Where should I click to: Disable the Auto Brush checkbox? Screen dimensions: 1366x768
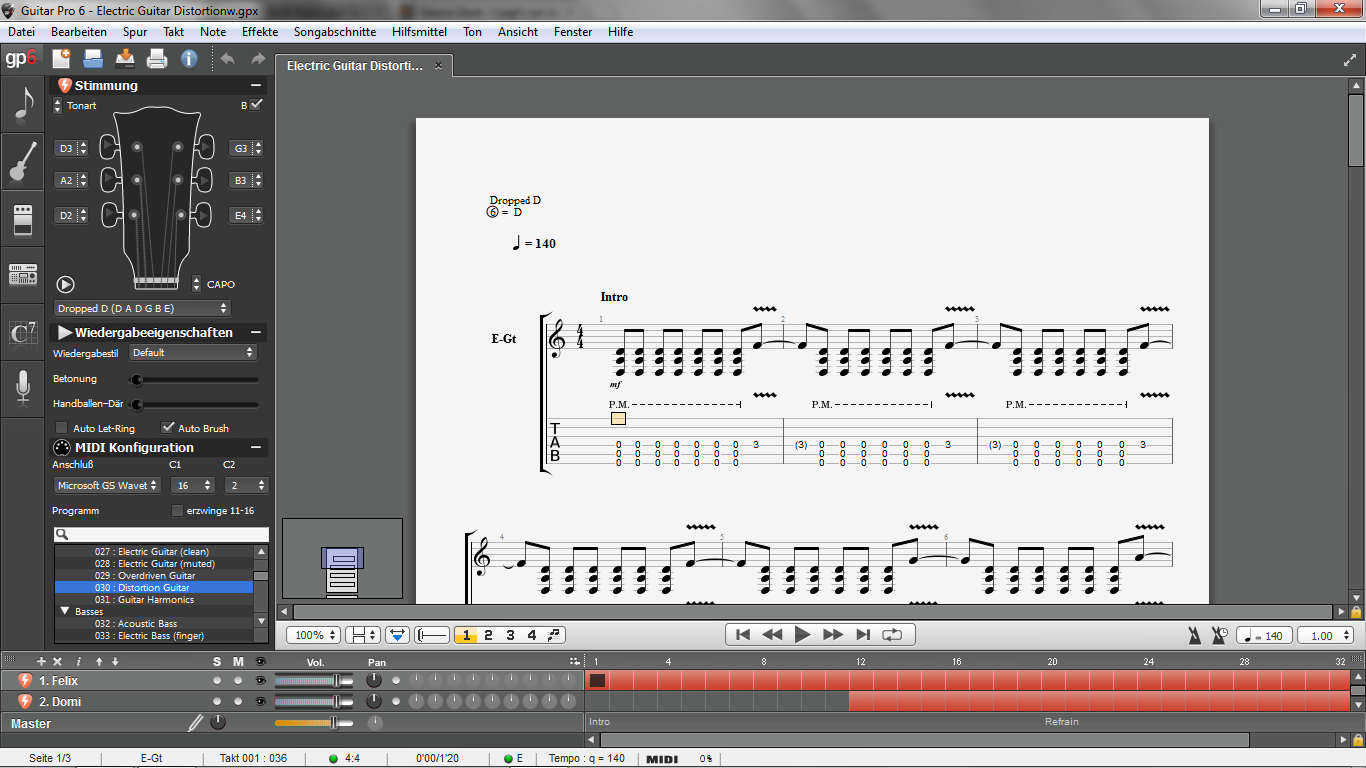[x=167, y=428]
